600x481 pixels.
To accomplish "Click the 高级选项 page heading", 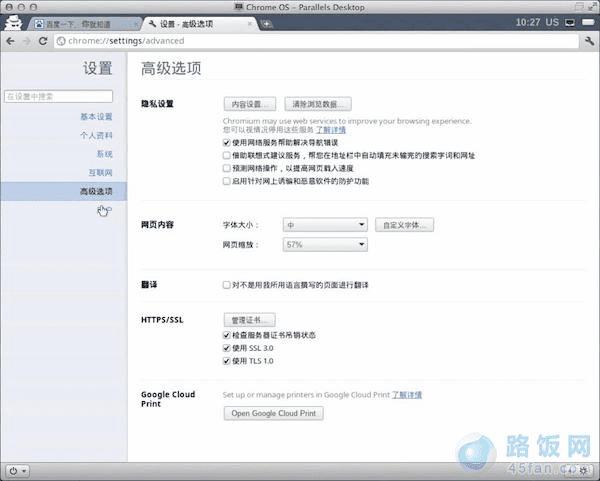I will point(171,68).
